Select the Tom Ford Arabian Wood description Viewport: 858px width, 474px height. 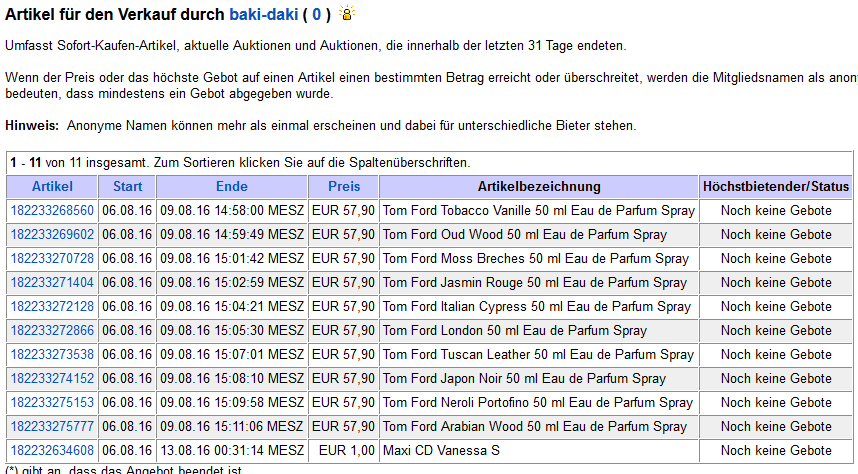pyautogui.click(x=535, y=427)
